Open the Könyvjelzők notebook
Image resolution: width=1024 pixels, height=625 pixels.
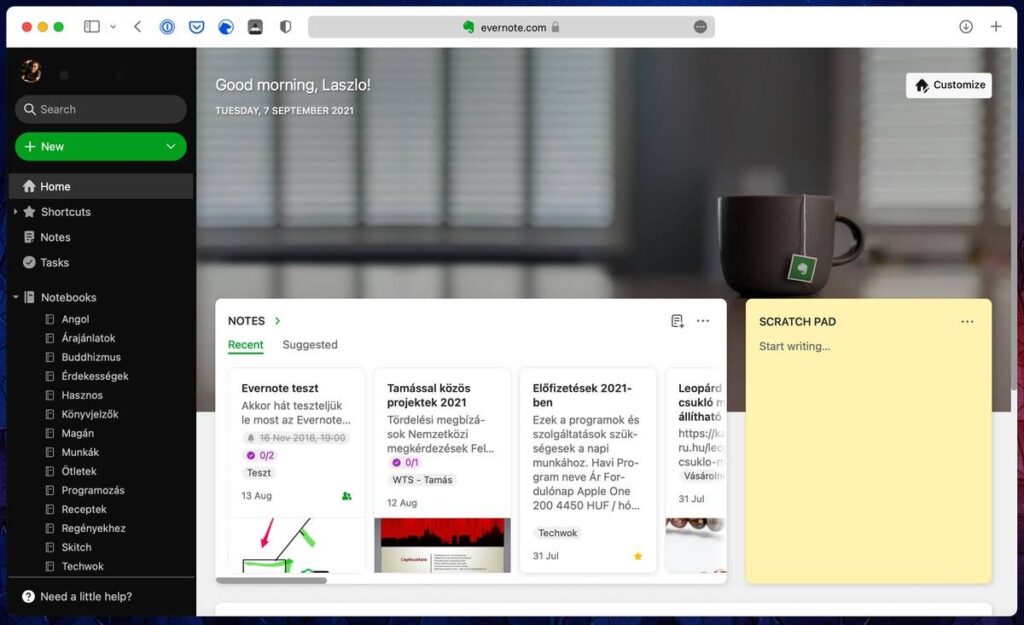89,414
